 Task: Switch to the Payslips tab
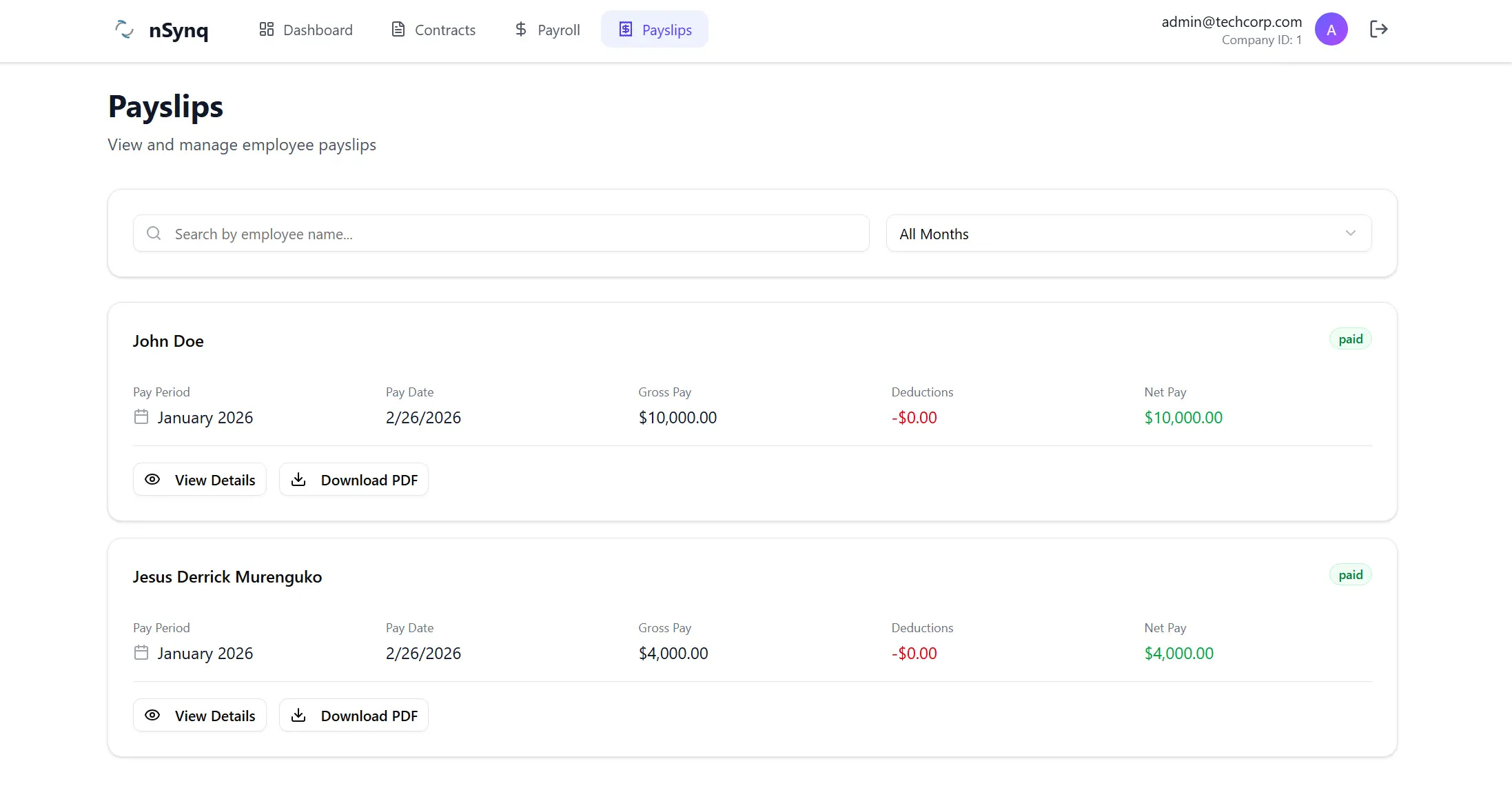coord(654,29)
